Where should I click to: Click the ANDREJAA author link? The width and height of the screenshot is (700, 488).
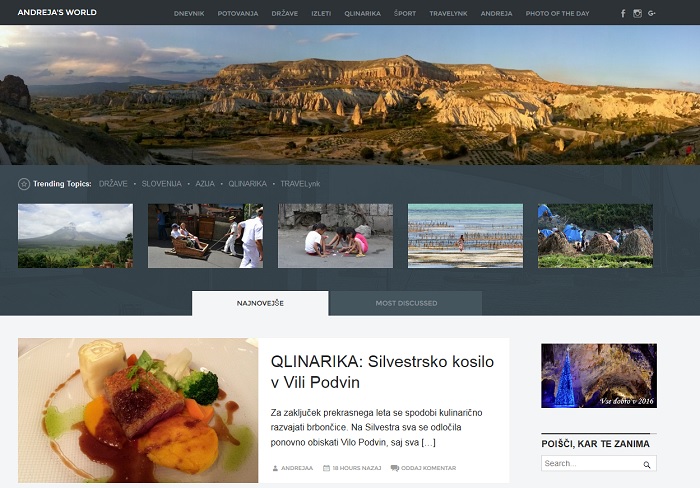point(297,468)
